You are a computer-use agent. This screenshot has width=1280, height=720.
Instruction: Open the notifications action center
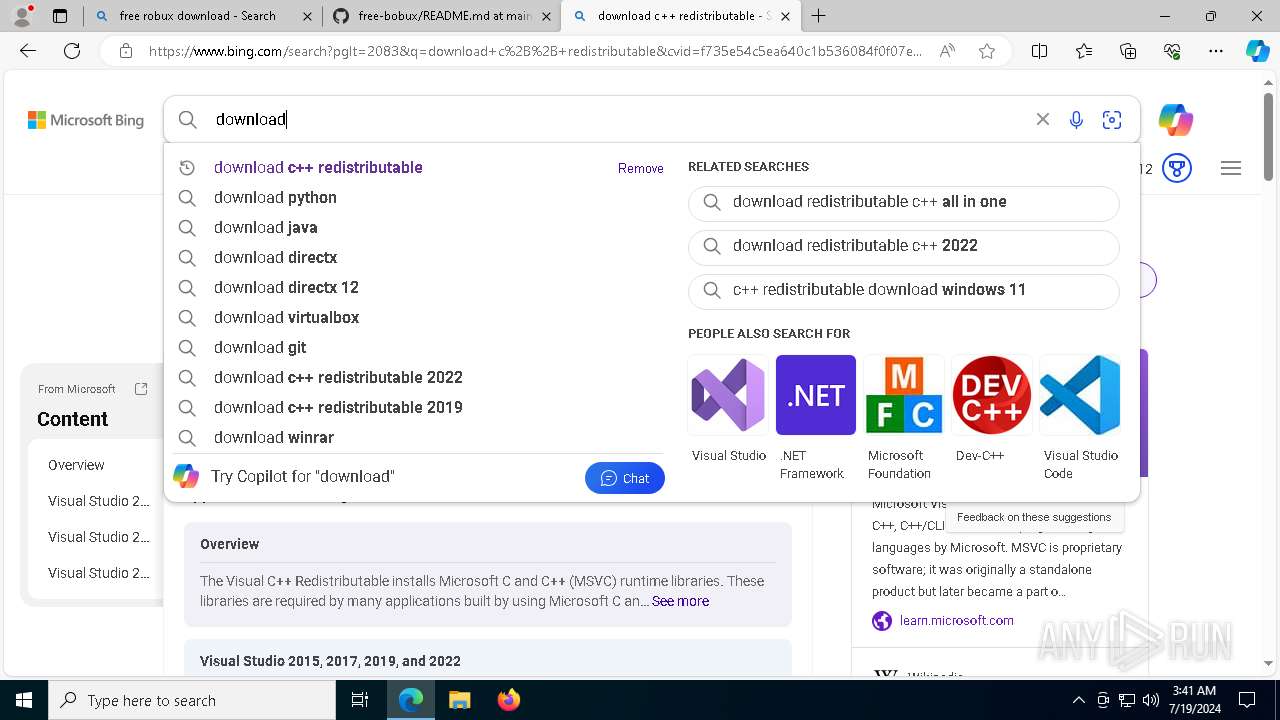[1247, 700]
